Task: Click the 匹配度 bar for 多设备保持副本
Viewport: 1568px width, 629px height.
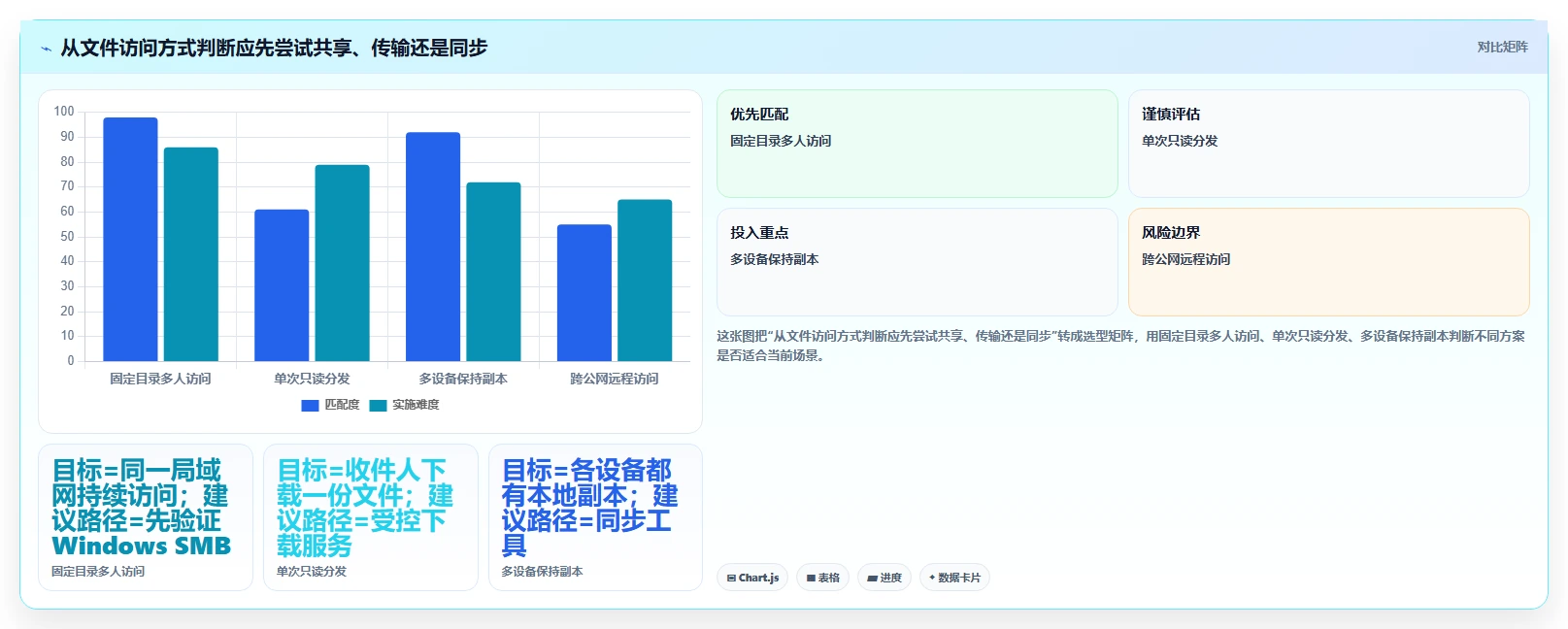Action: coord(433,247)
